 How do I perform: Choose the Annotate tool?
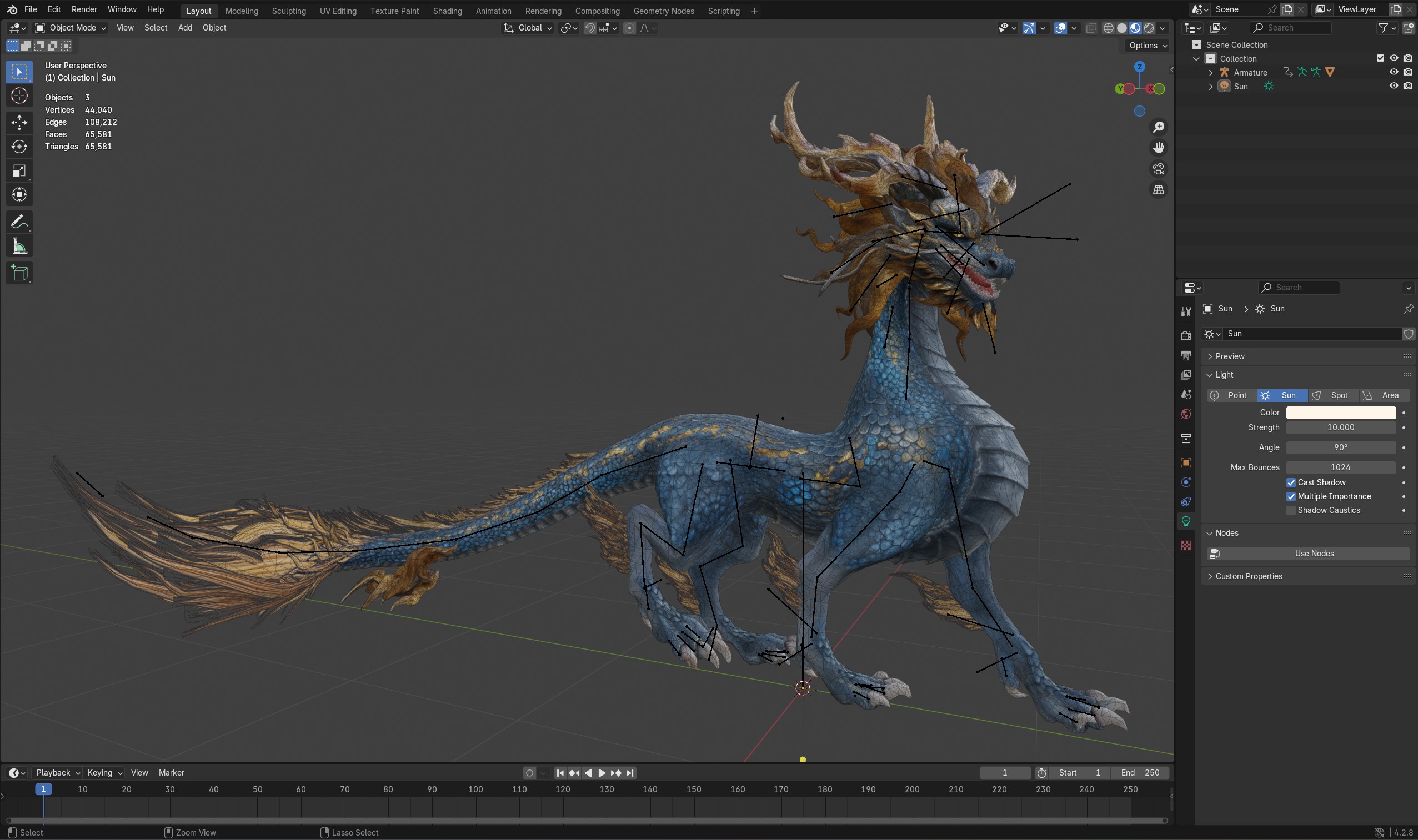19,222
